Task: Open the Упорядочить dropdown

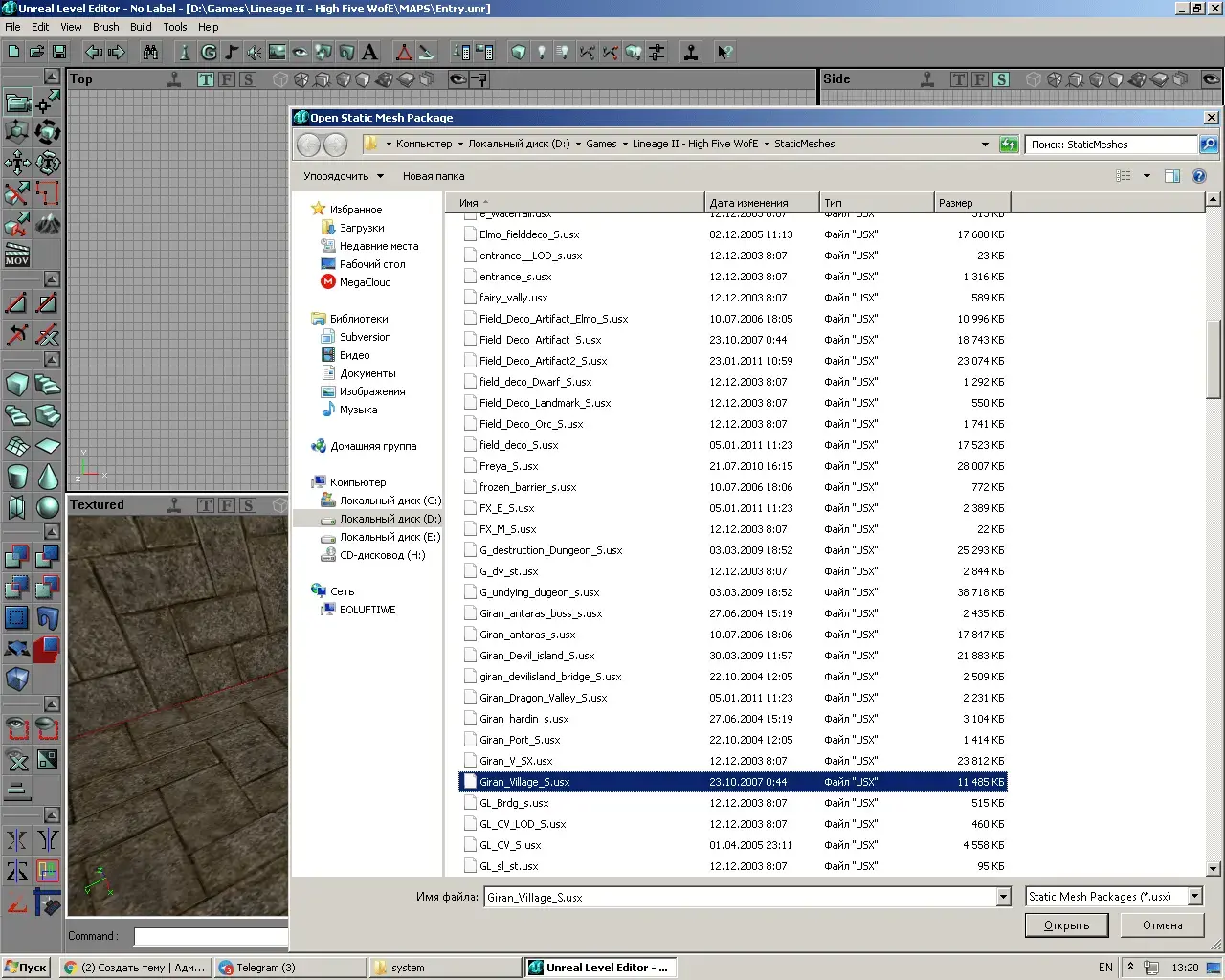Action: (344, 176)
